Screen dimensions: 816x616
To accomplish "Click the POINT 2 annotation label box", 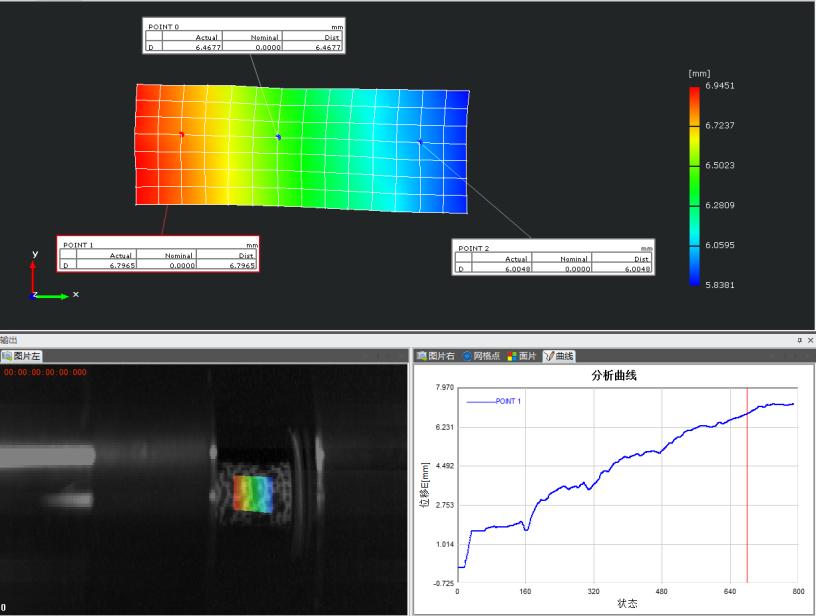I will [x=554, y=258].
